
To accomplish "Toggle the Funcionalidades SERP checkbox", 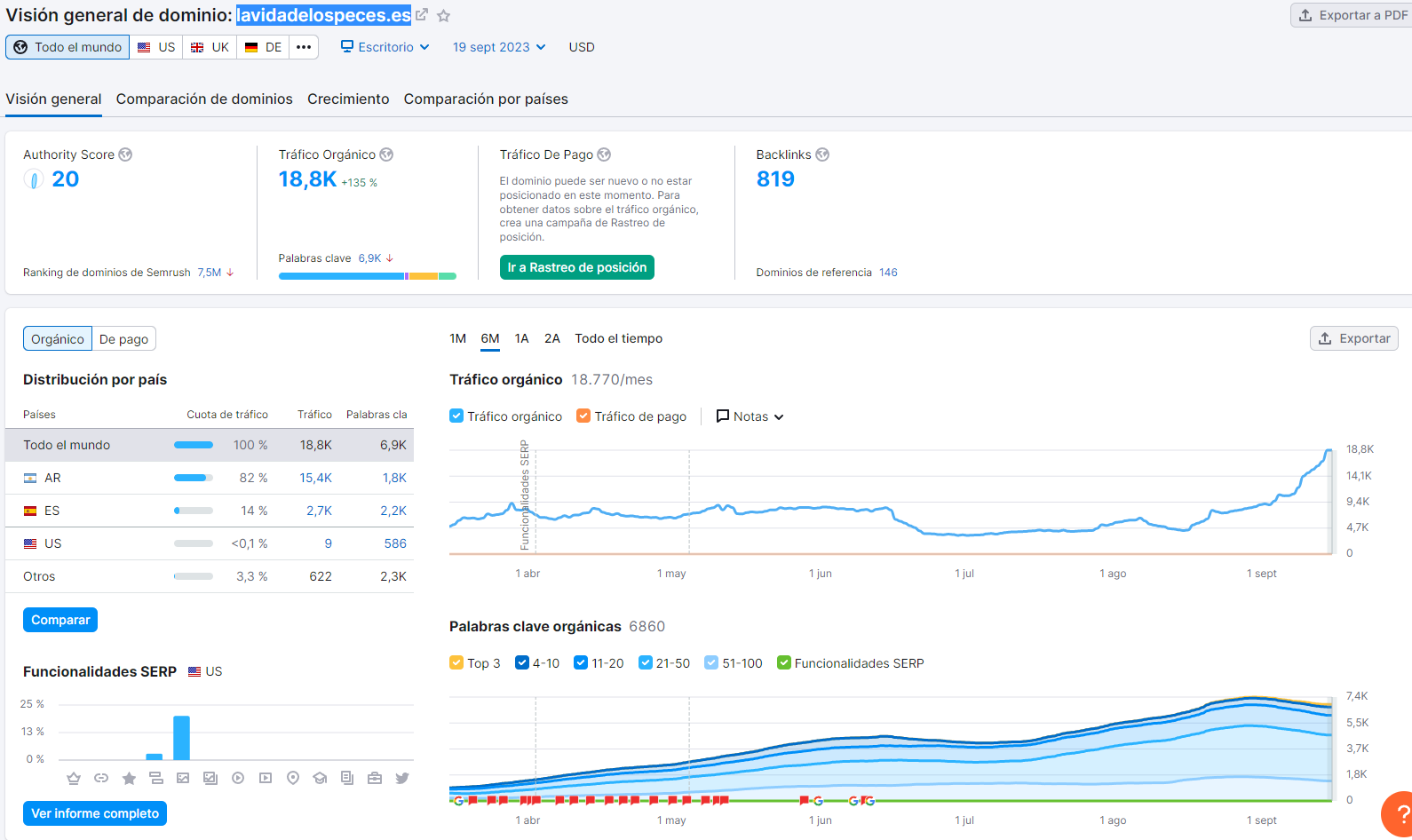I will pyautogui.click(x=784, y=662).
